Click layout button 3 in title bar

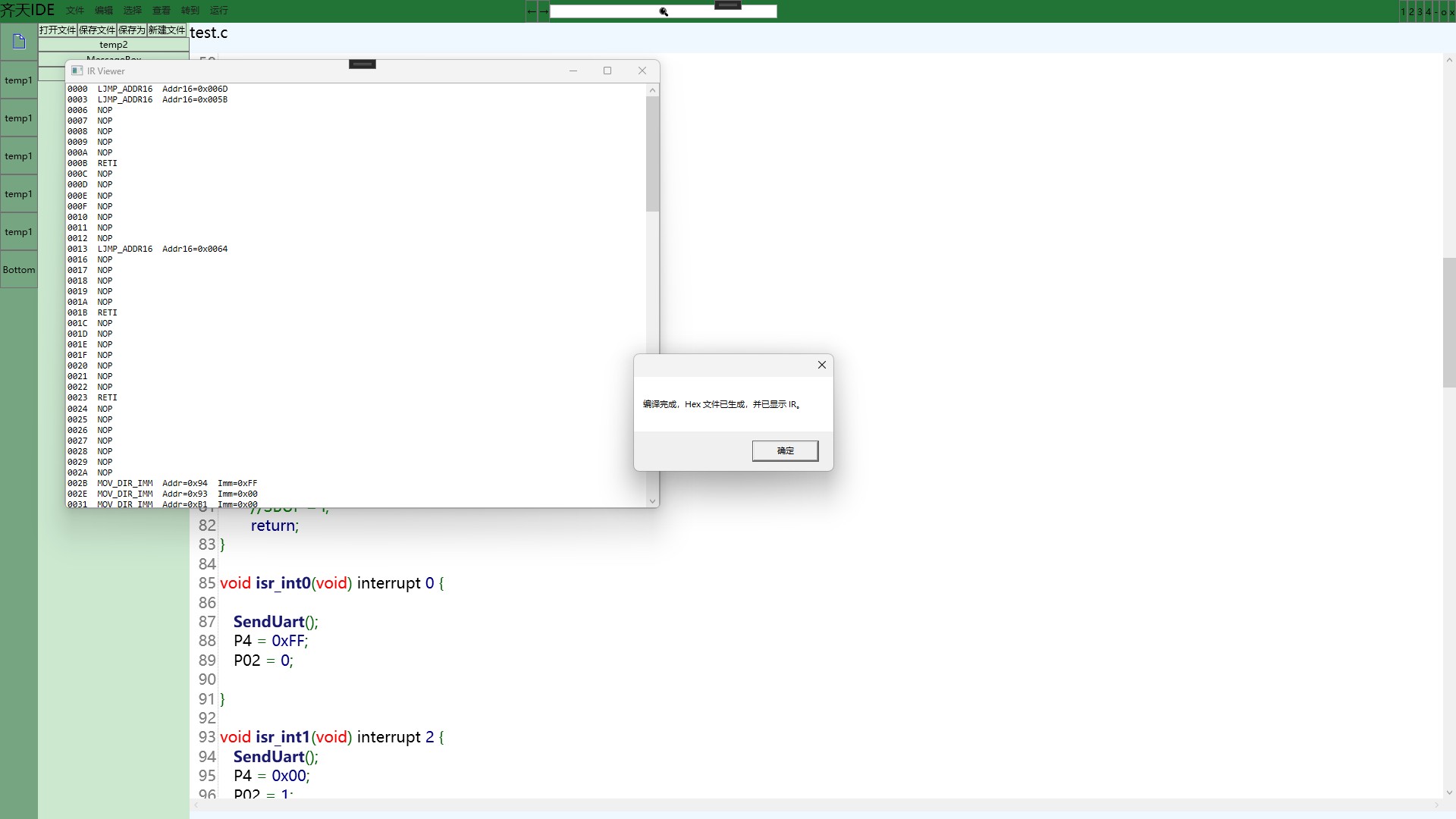tap(1420, 11)
